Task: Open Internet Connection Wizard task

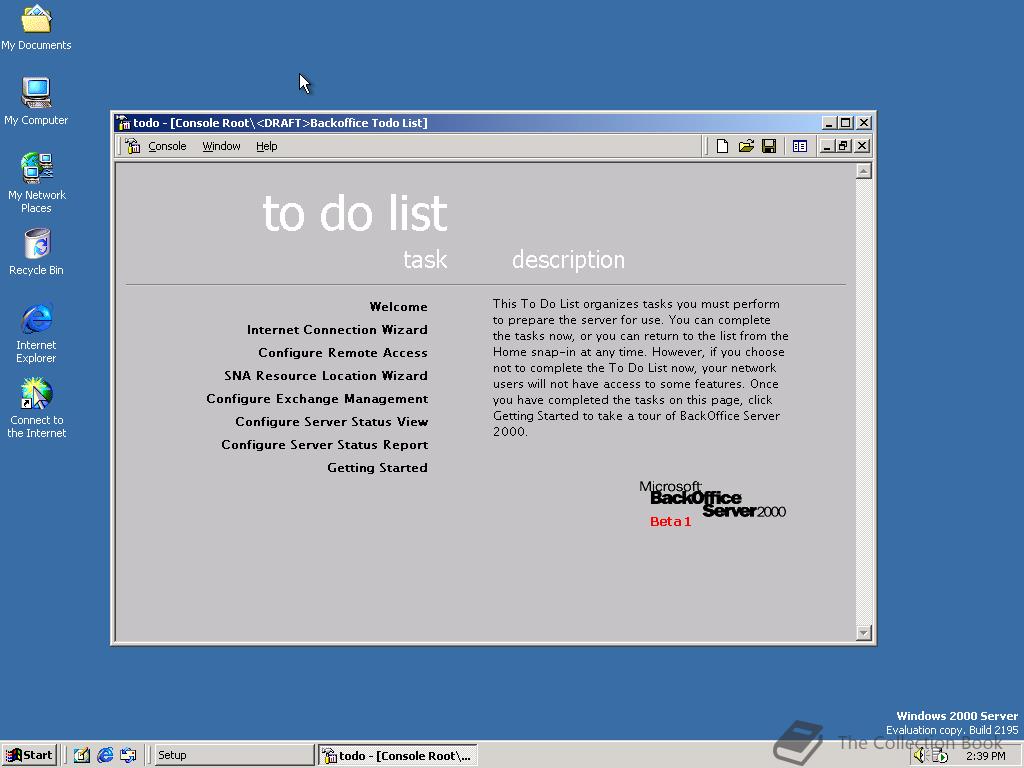Action: (337, 329)
